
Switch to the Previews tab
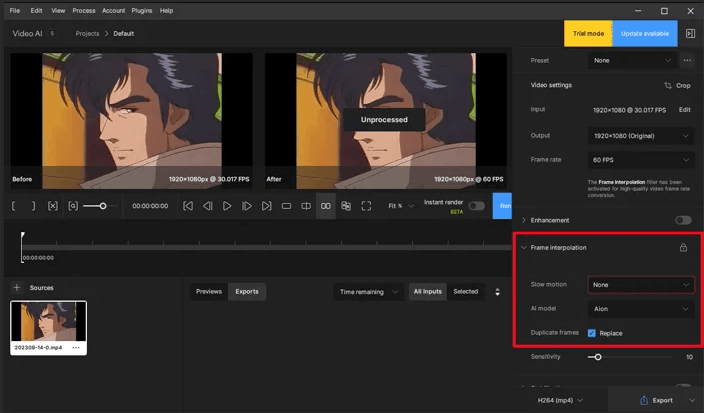[x=208, y=292]
